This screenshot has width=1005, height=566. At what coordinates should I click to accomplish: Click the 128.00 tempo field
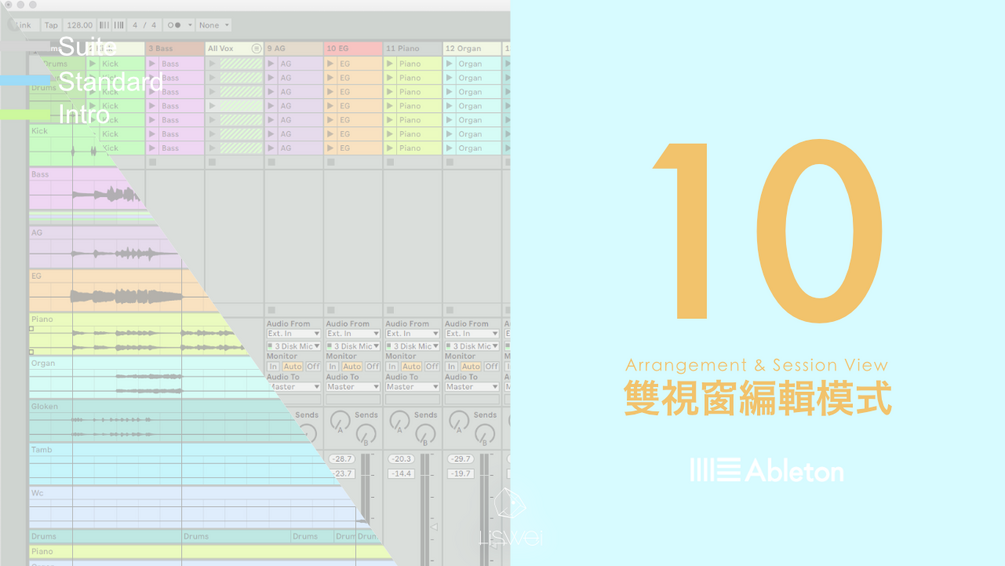tap(79, 25)
